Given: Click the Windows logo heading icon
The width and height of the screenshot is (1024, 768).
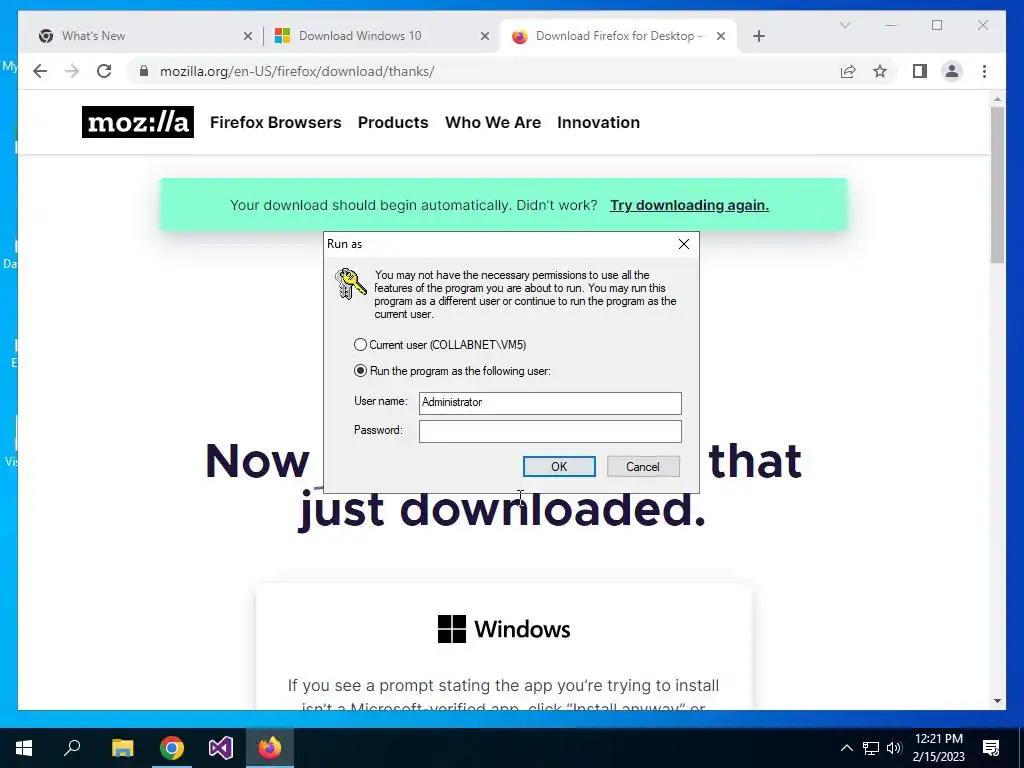Looking at the screenshot, I should (452, 629).
